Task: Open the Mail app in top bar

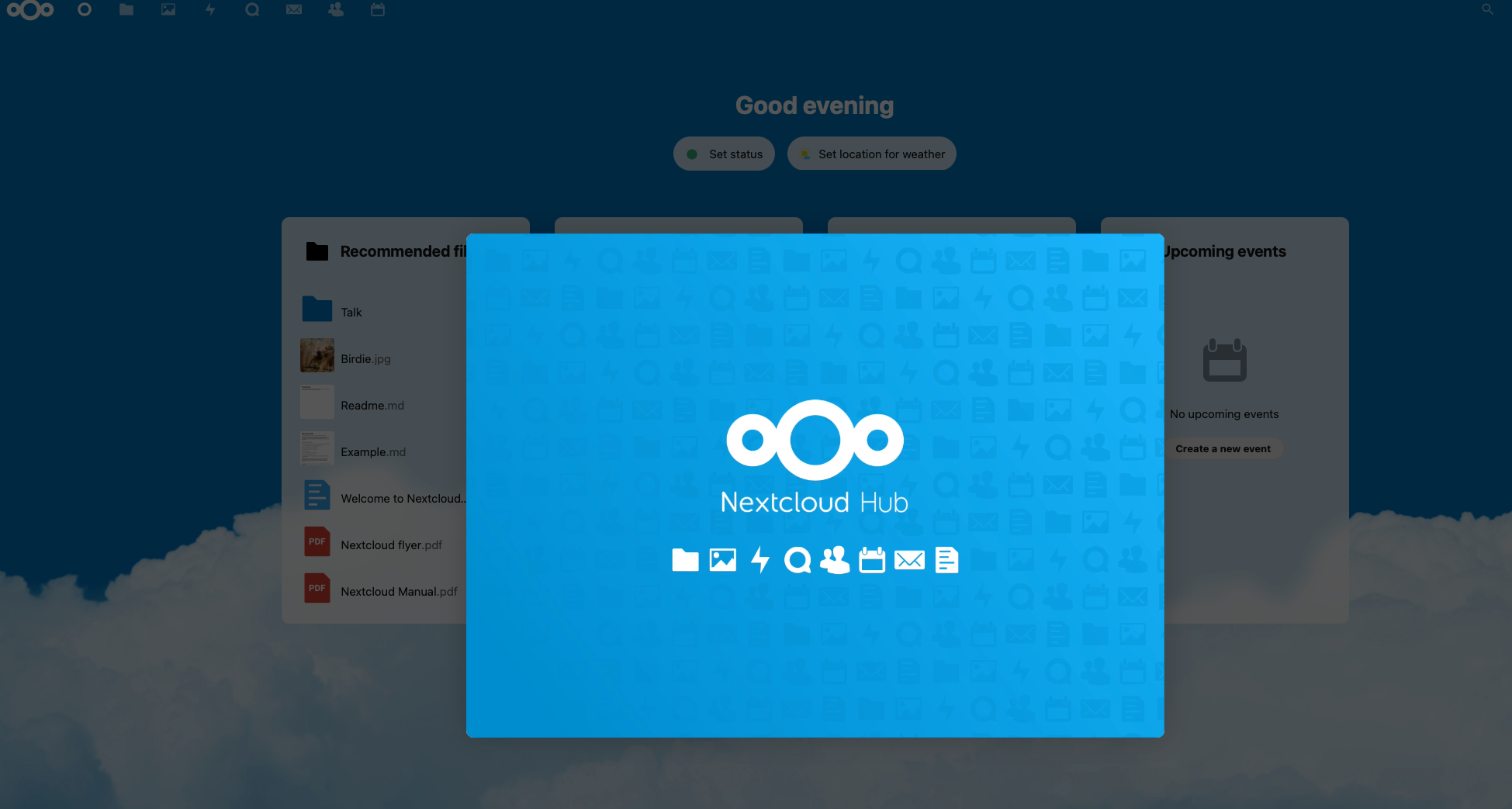Action: point(294,9)
